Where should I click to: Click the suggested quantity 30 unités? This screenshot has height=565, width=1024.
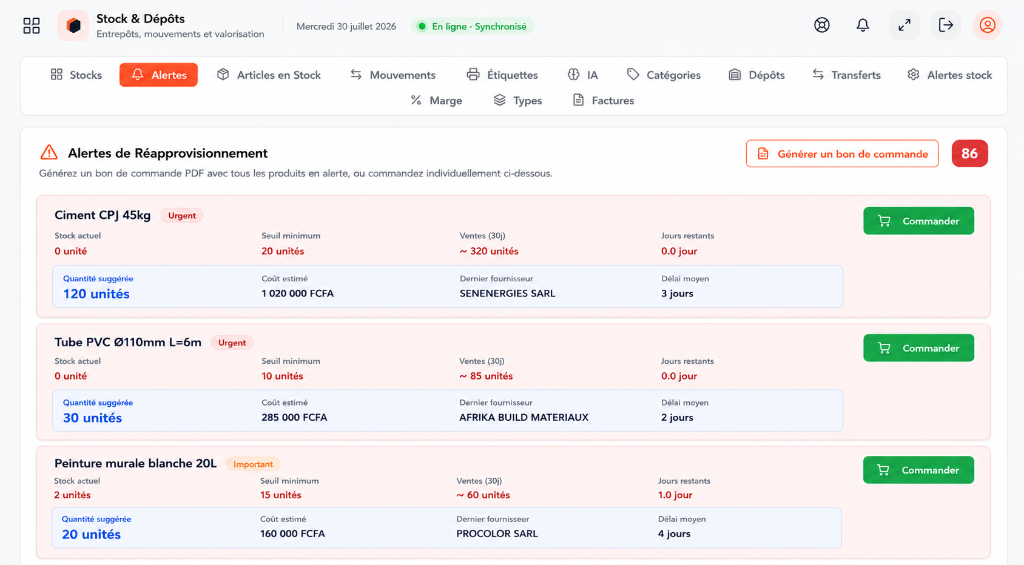tap(92, 418)
